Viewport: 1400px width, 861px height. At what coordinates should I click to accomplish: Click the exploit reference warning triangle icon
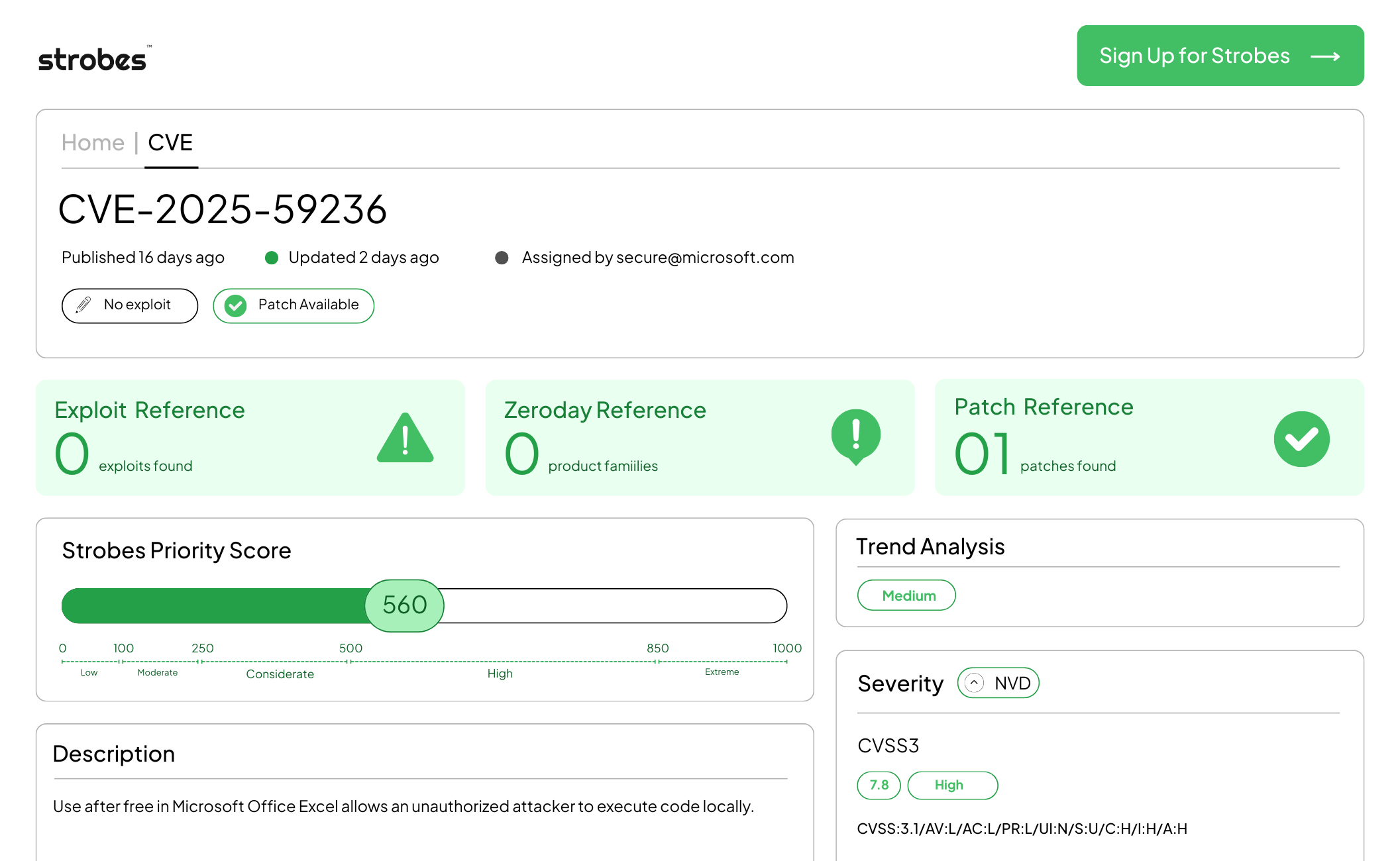405,437
